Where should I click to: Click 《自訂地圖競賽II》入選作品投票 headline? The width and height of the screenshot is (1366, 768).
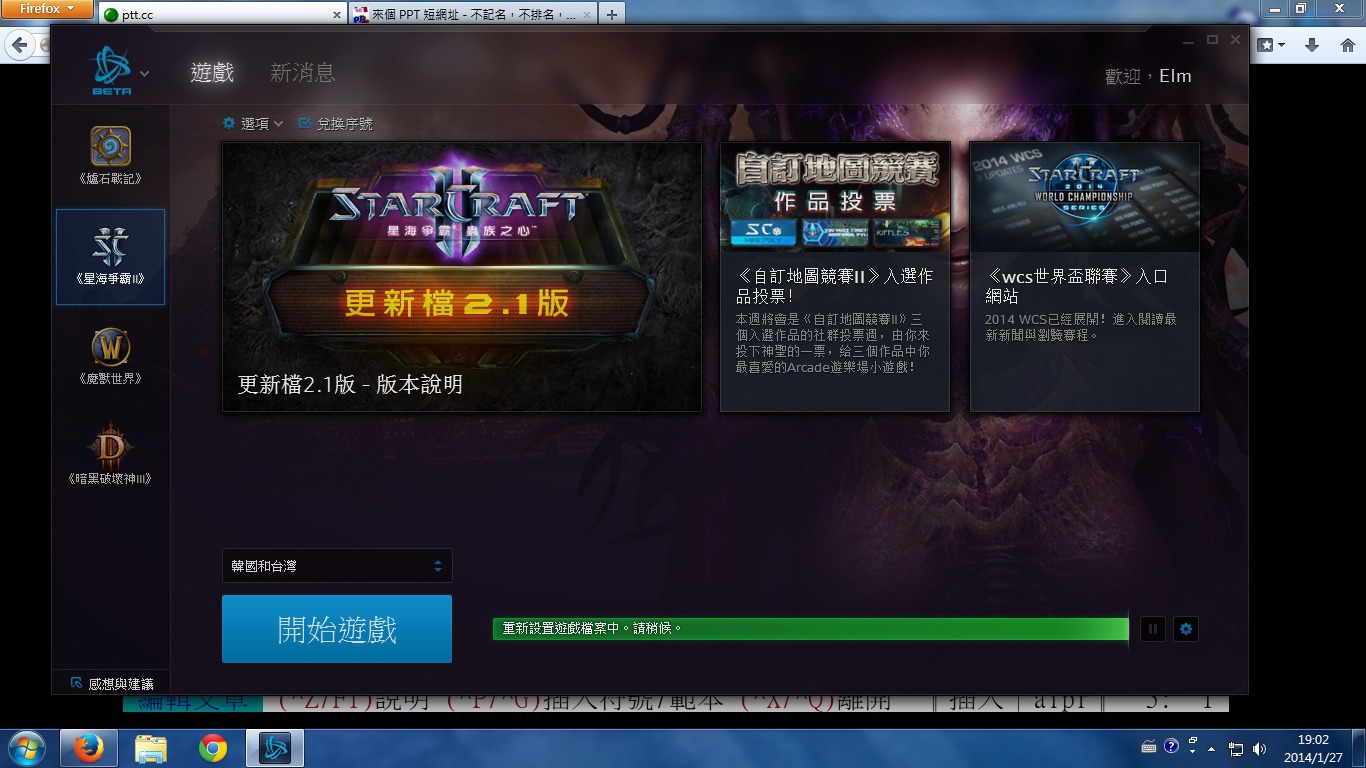[835, 286]
